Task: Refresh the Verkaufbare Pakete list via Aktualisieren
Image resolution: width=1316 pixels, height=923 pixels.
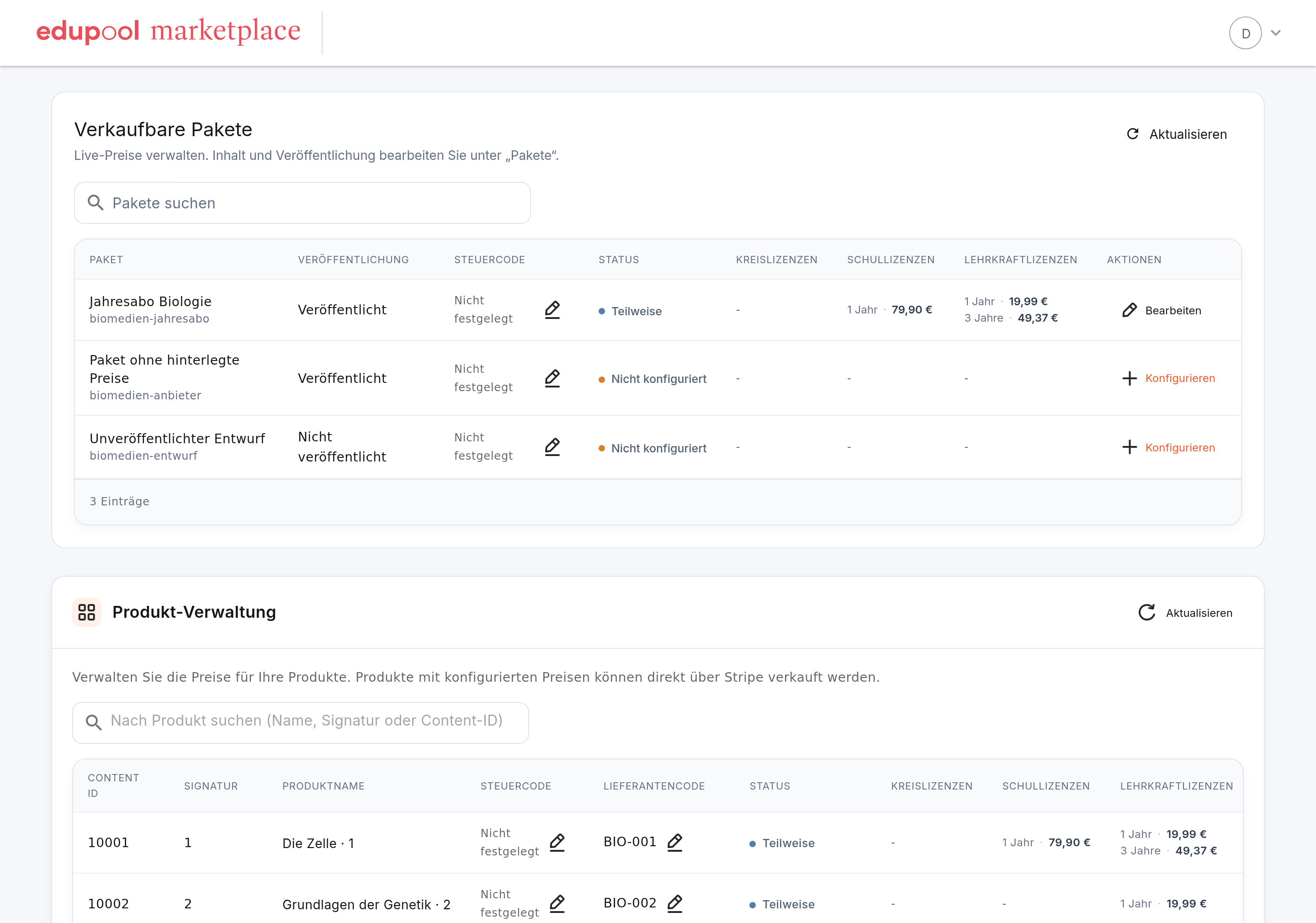Action: 1177,134
